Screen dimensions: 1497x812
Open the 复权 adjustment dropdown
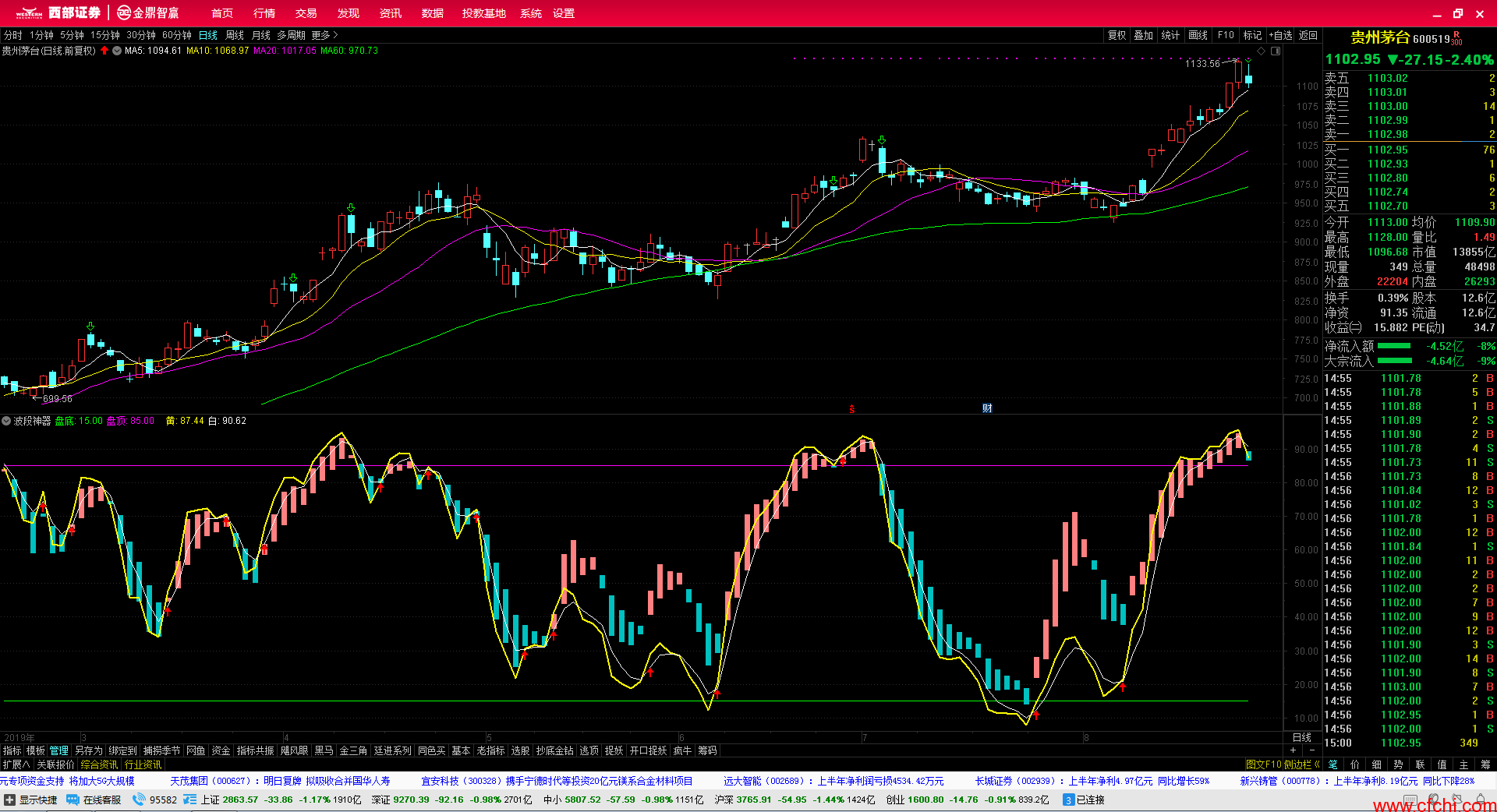[1117, 35]
